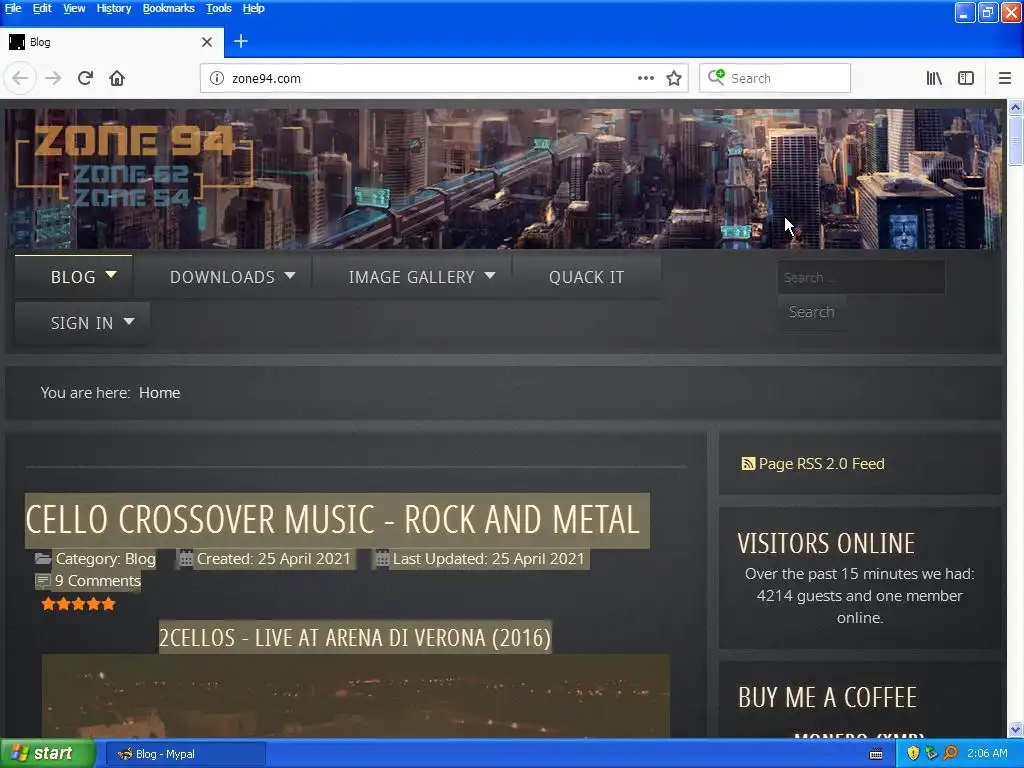Click the Home breadcrumb
The image size is (1024, 768).
(159, 392)
